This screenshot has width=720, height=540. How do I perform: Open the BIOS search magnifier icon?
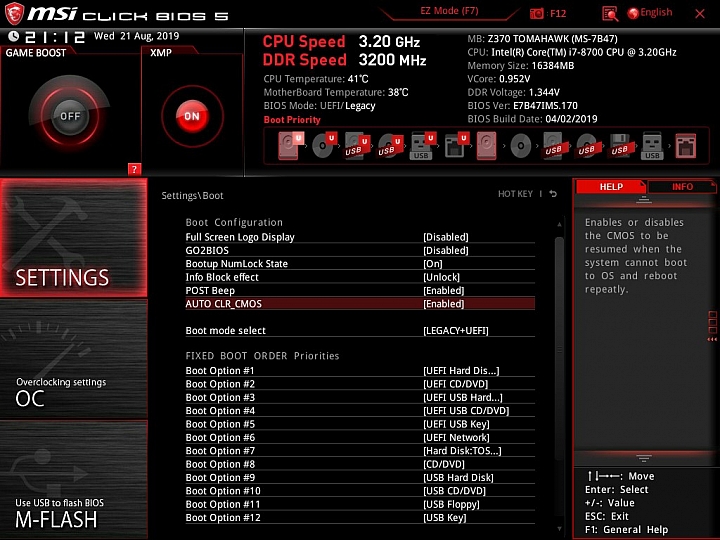[610, 13]
